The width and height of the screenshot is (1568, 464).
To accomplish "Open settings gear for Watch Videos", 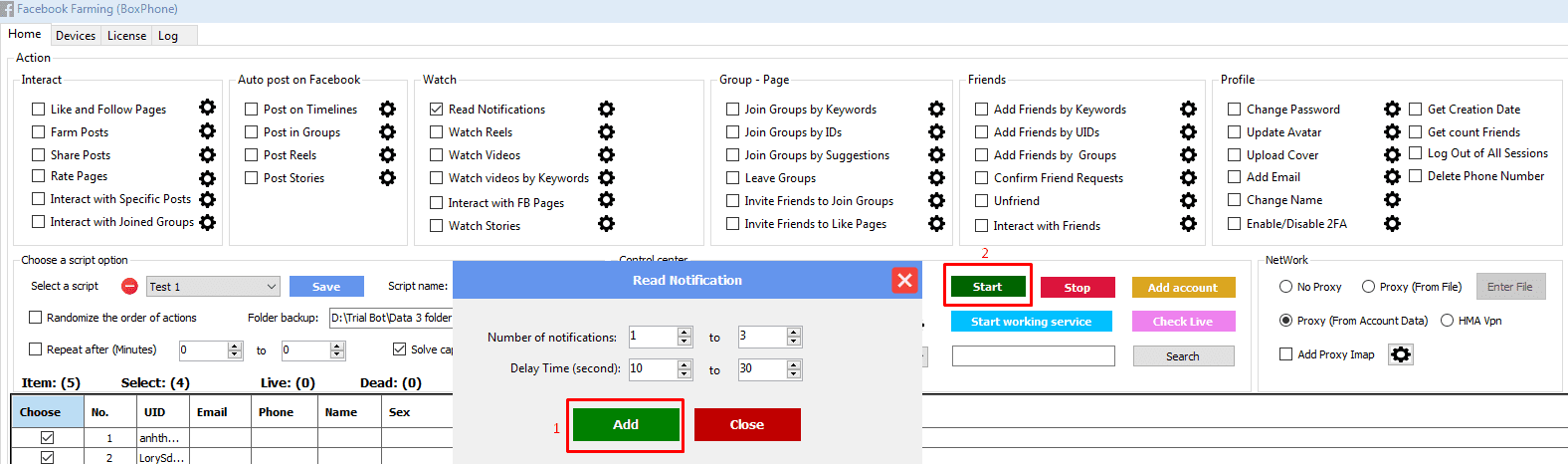I will 606,154.
